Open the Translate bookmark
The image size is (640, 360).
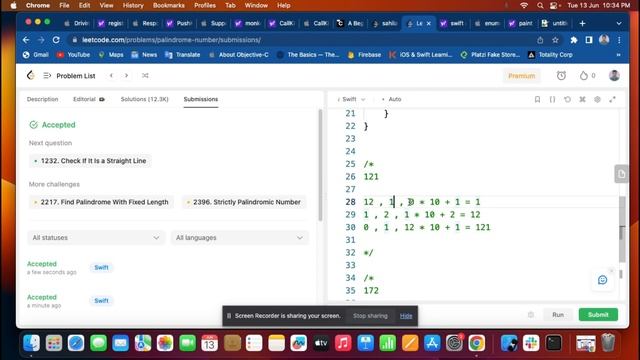pyautogui.click(x=183, y=55)
